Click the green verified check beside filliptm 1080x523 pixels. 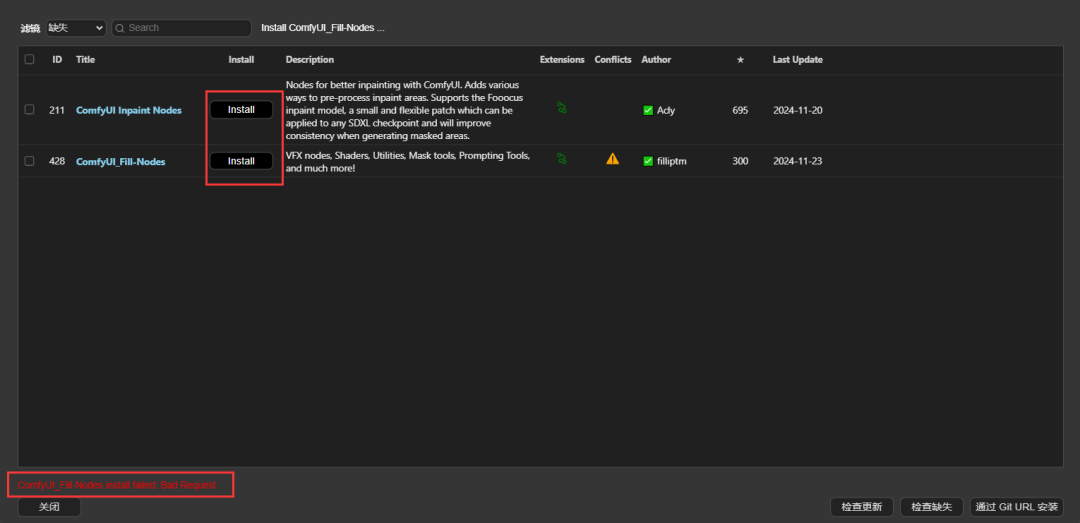647,161
